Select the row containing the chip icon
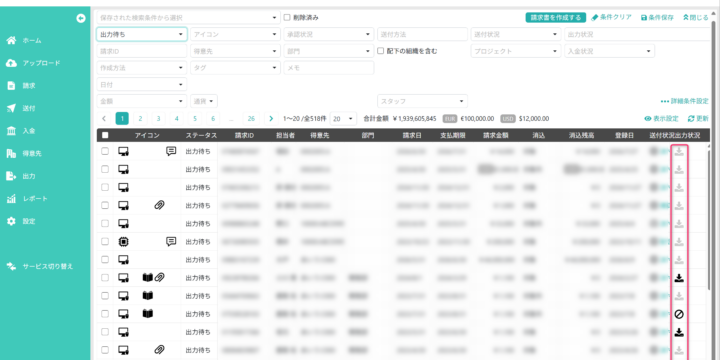The height and width of the screenshot is (360, 720). coord(105,242)
